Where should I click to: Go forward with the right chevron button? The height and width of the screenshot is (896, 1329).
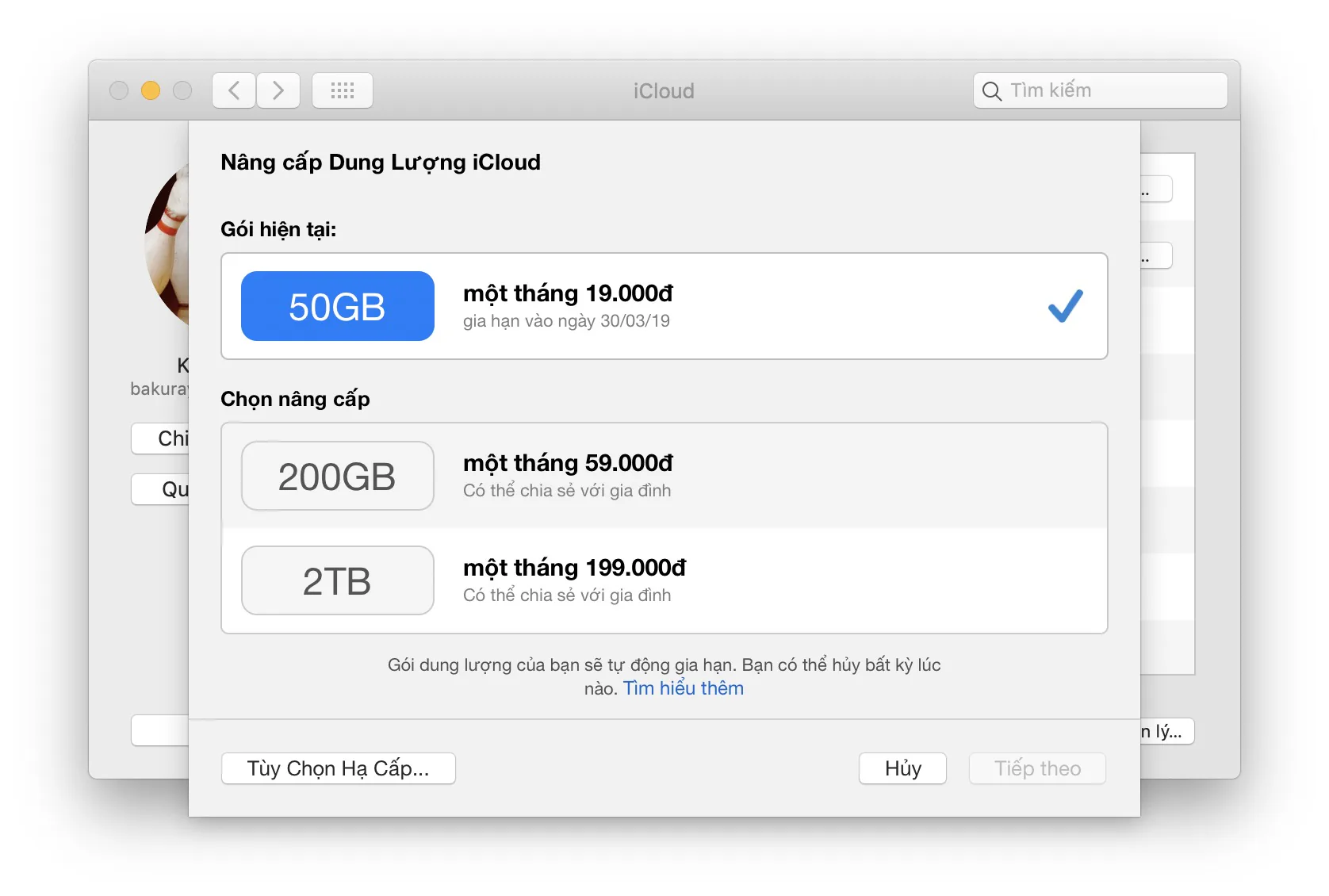pyautogui.click(x=278, y=90)
